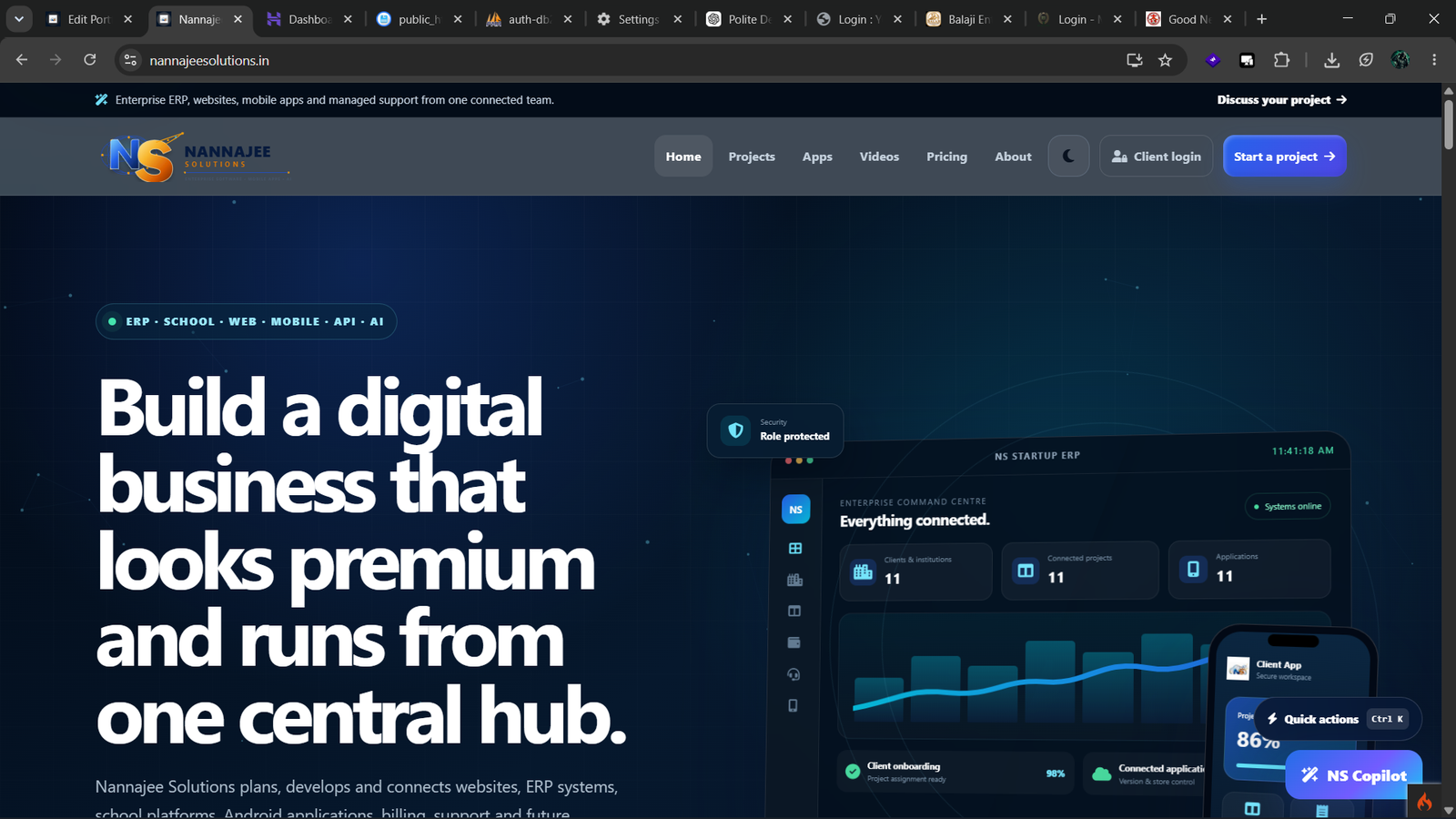The width and height of the screenshot is (1456, 819).
Task: Click the Connected applications cloud icon
Action: 1101,773
